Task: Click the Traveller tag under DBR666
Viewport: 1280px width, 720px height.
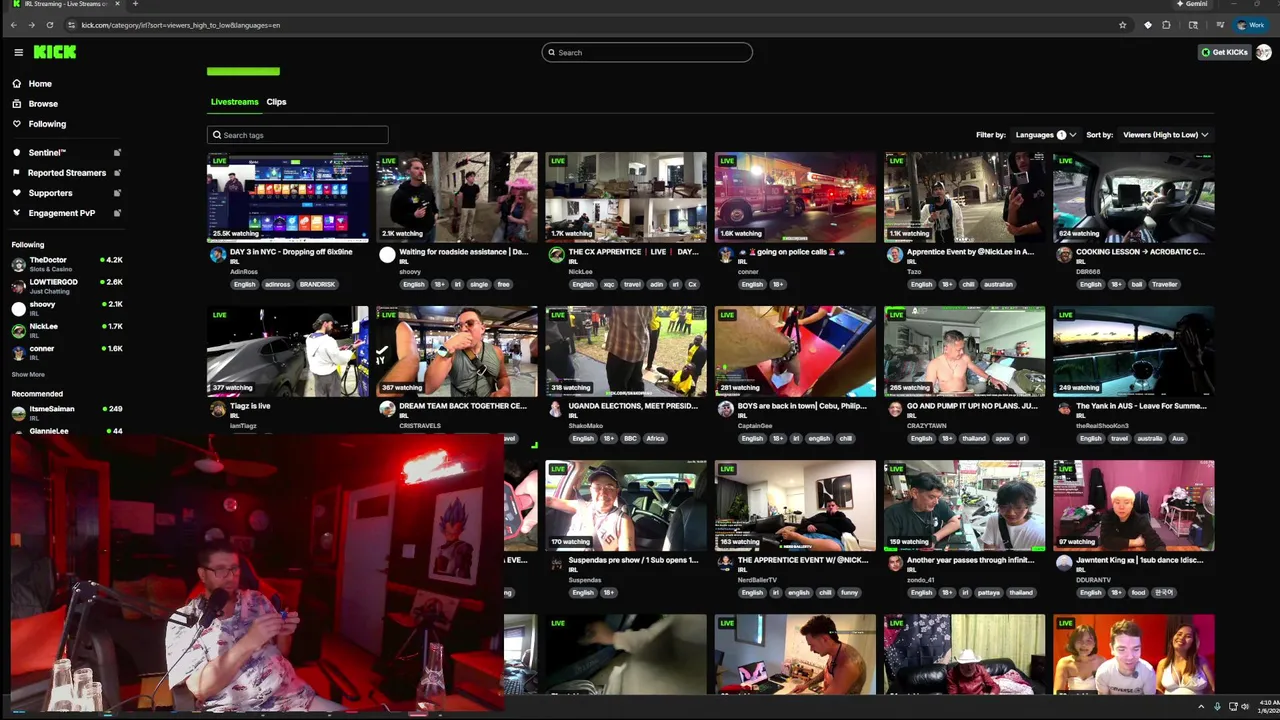Action: pos(1164,284)
